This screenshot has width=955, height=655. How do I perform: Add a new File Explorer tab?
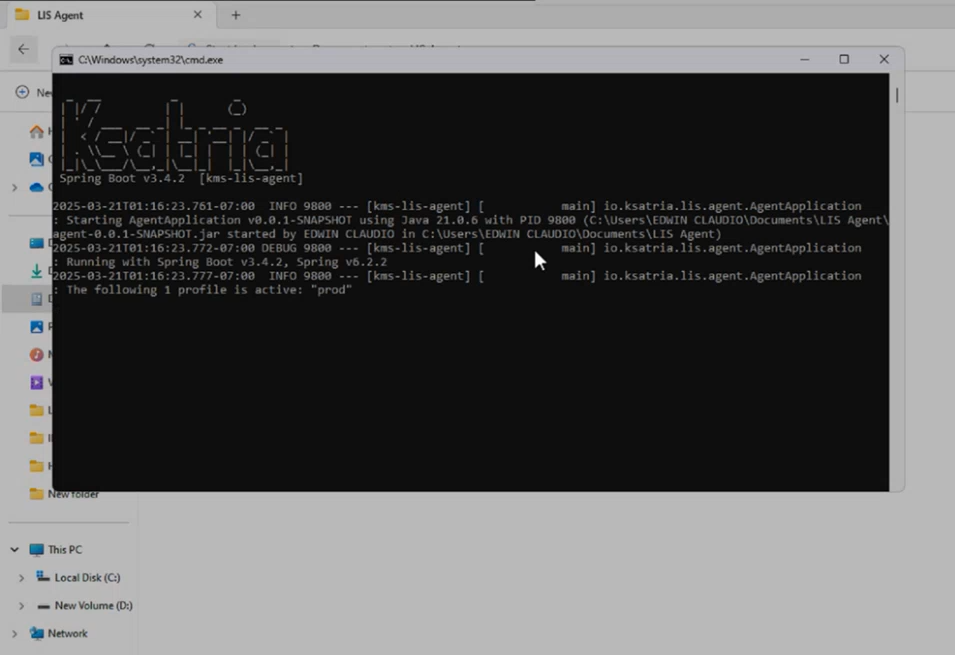coord(236,15)
